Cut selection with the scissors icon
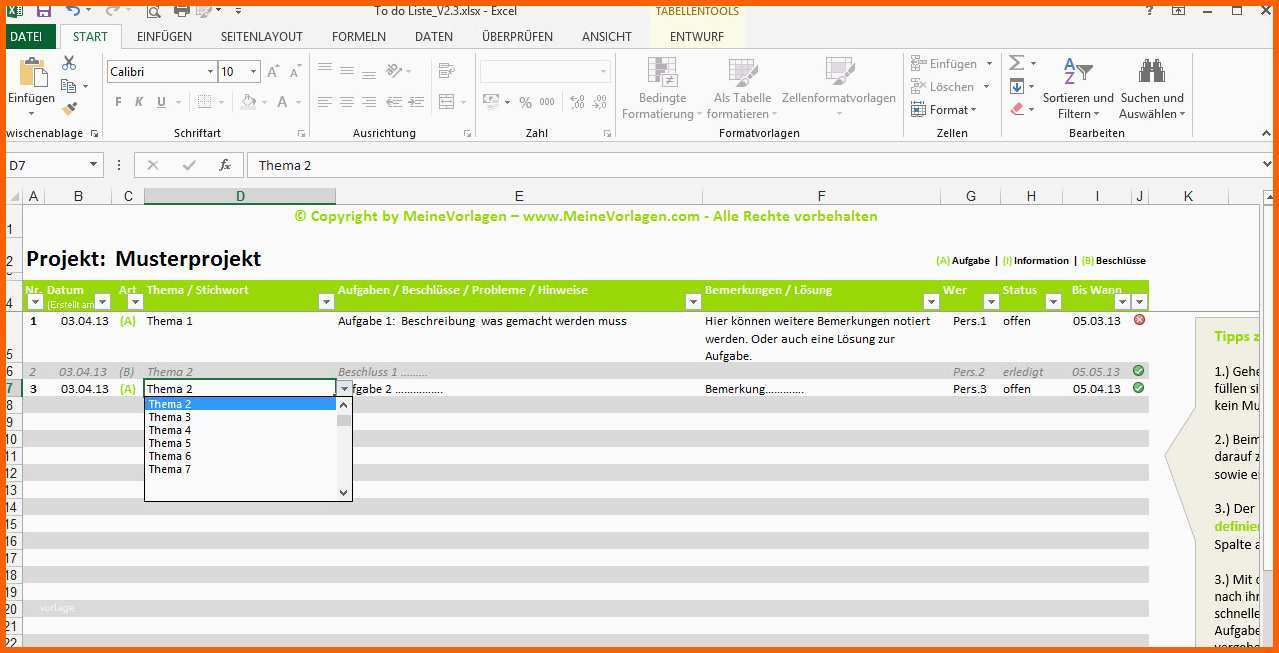The width and height of the screenshot is (1279, 653). (69, 63)
